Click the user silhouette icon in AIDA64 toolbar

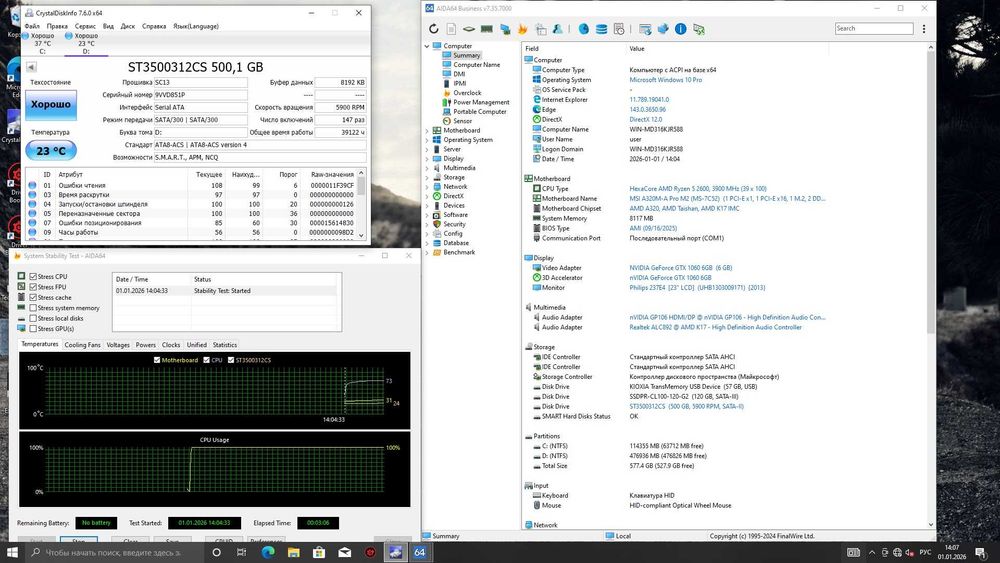point(557,29)
